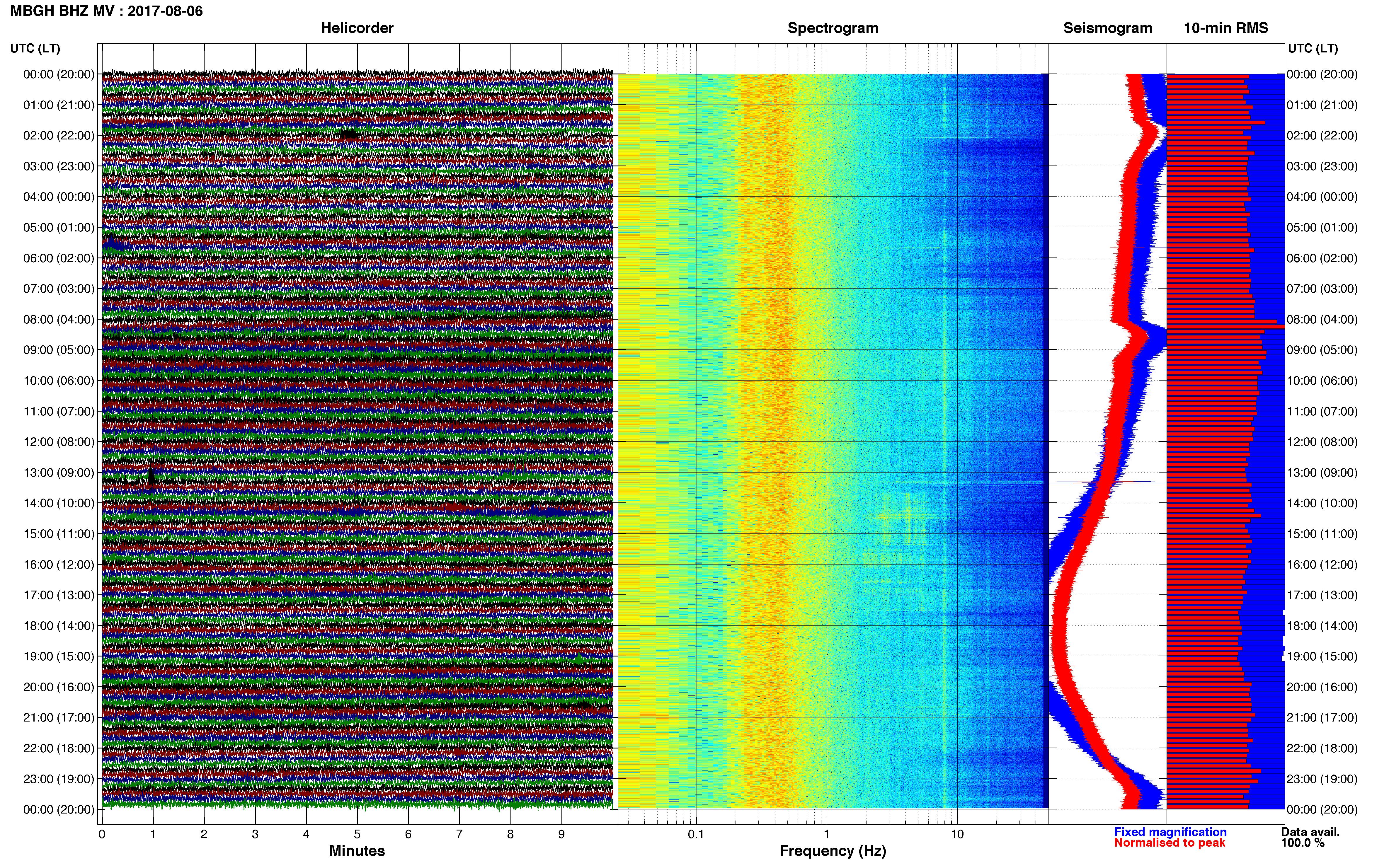This screenshot has width=1389, height=868.
Task: Click the '4' tick on the Minutes axis
Action: pos(306,834)
